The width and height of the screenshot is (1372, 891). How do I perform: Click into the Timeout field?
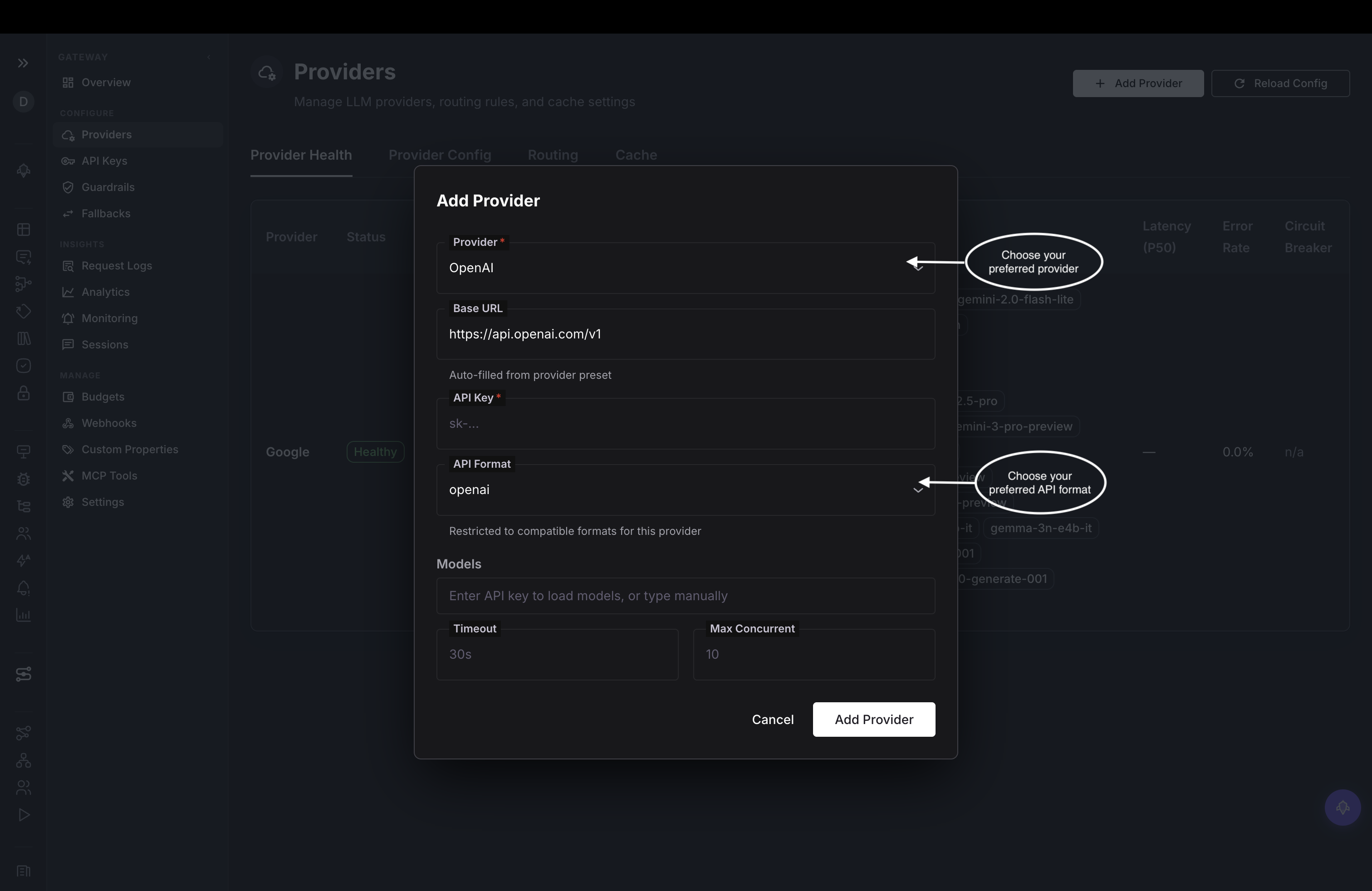pyautogui.click(x=558, y=655)
